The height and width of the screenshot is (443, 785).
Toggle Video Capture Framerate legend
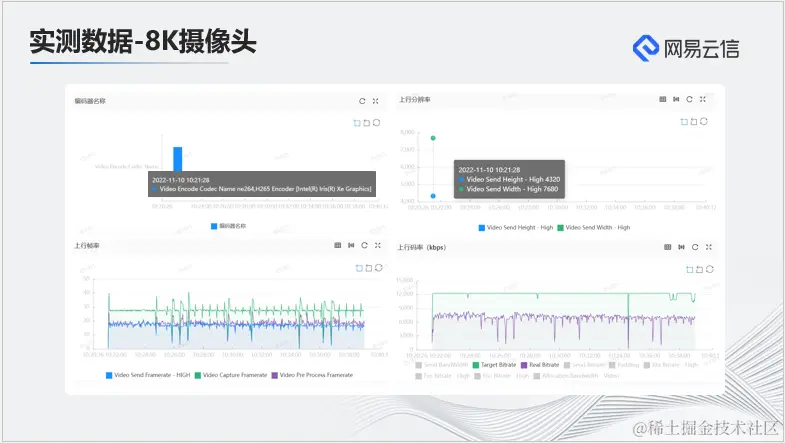point(231,375)
